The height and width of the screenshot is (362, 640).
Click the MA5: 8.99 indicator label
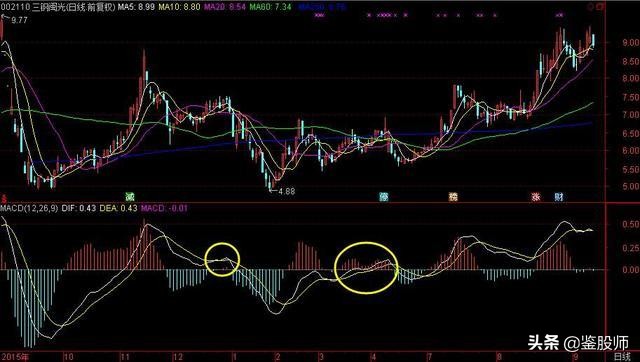pos(136,7)
